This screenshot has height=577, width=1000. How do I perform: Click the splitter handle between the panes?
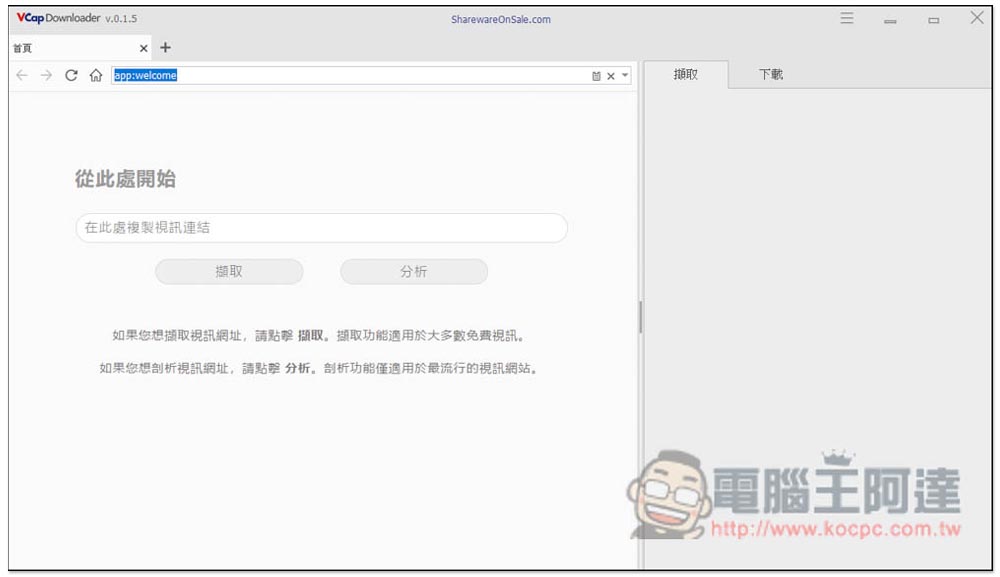pyautogui.click(x=640, y=317)
